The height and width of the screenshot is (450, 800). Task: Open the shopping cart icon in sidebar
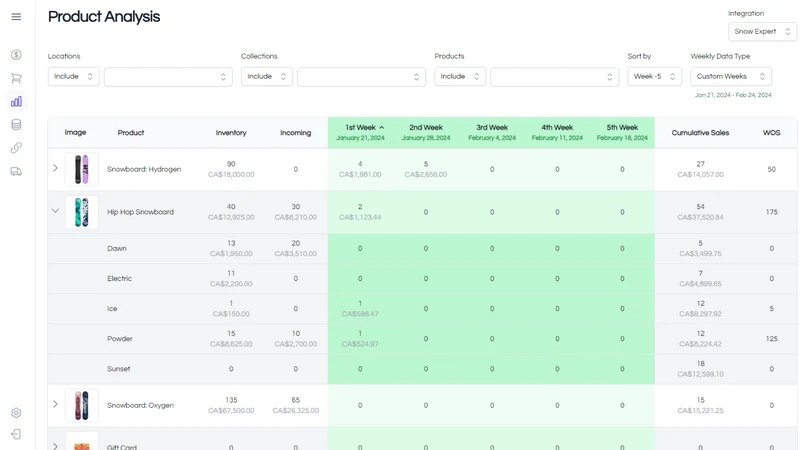point(16,78)
